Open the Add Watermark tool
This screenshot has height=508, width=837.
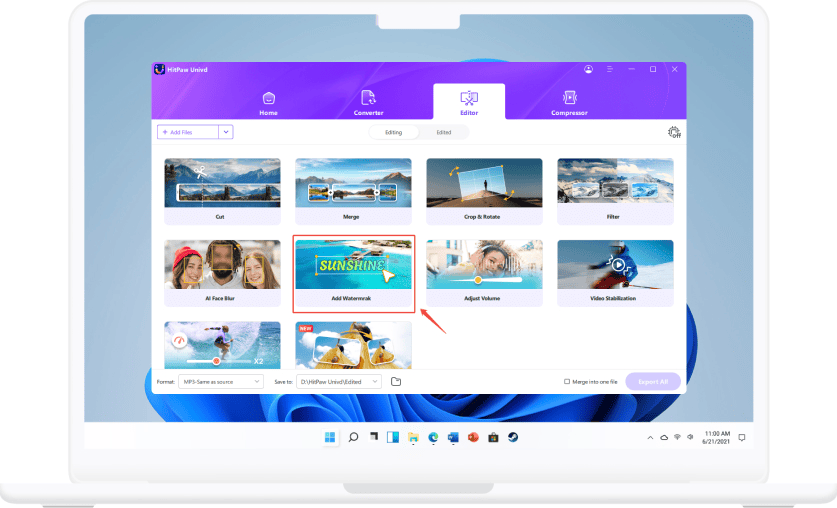click(x=353, y=273)
